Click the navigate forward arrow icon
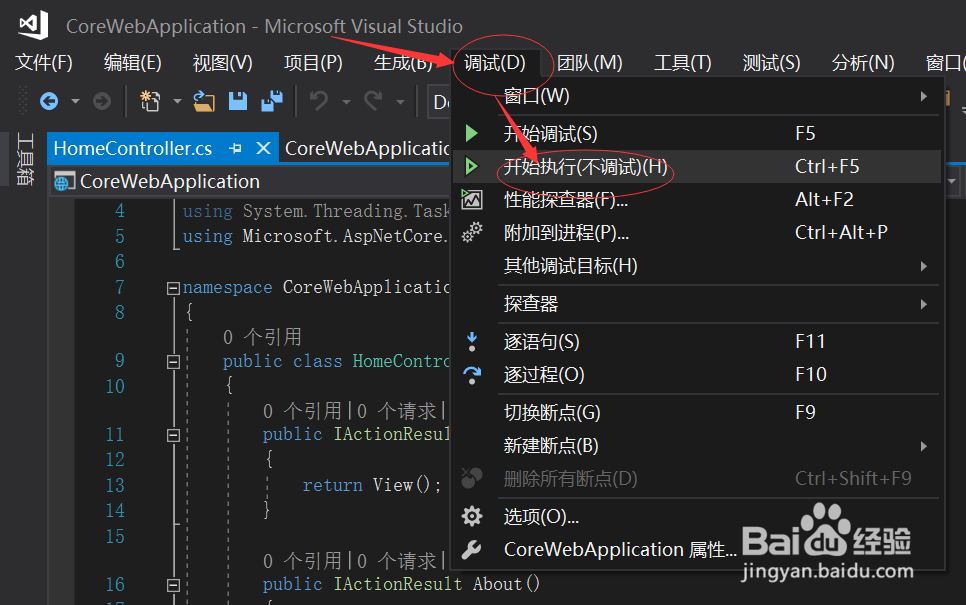 tap(102, 100)
